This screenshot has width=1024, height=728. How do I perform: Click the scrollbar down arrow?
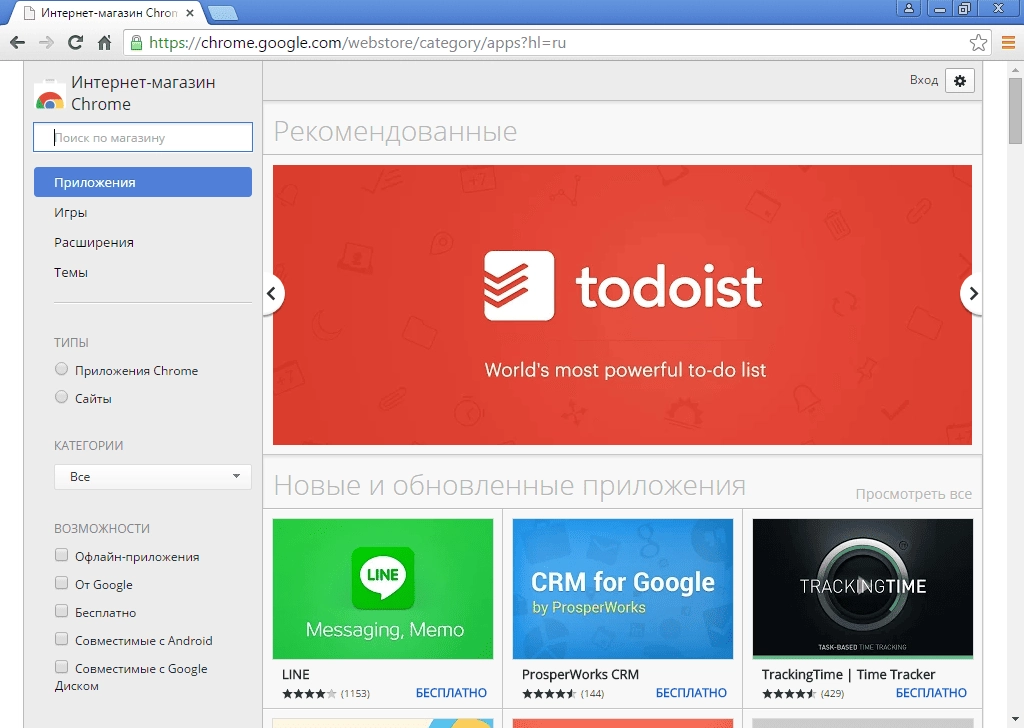pos(1015,720)
